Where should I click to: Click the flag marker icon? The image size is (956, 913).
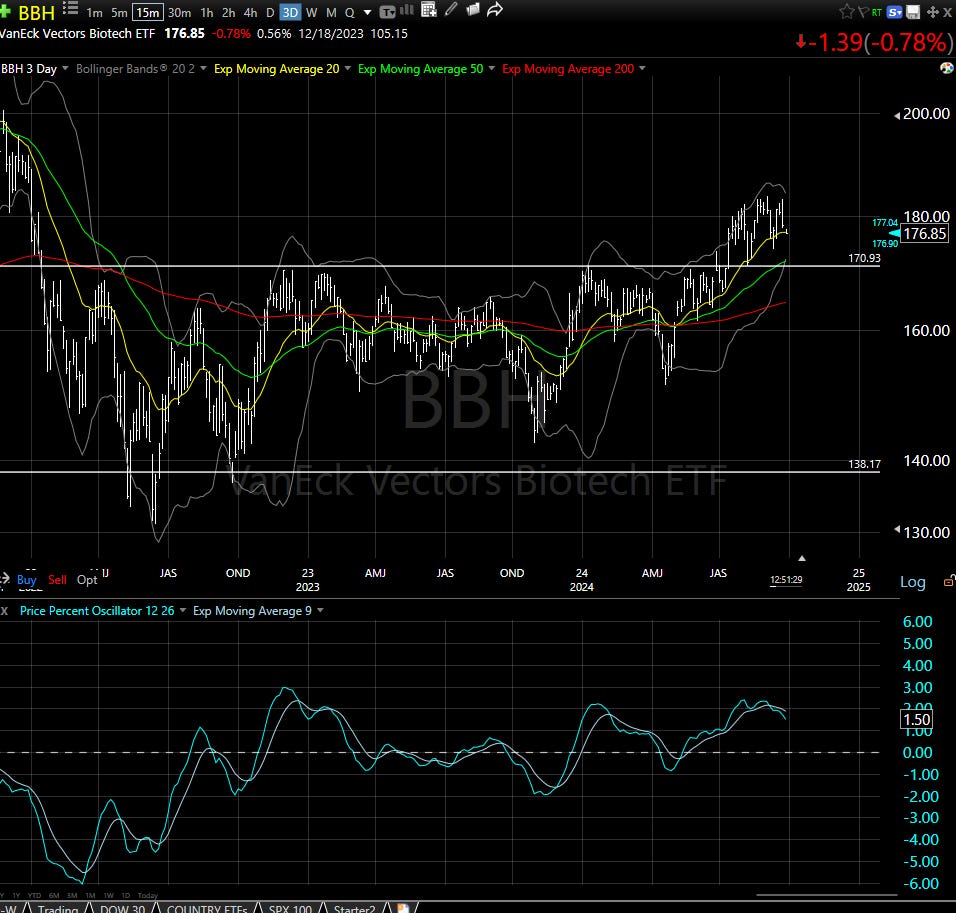tap(863, 12)
